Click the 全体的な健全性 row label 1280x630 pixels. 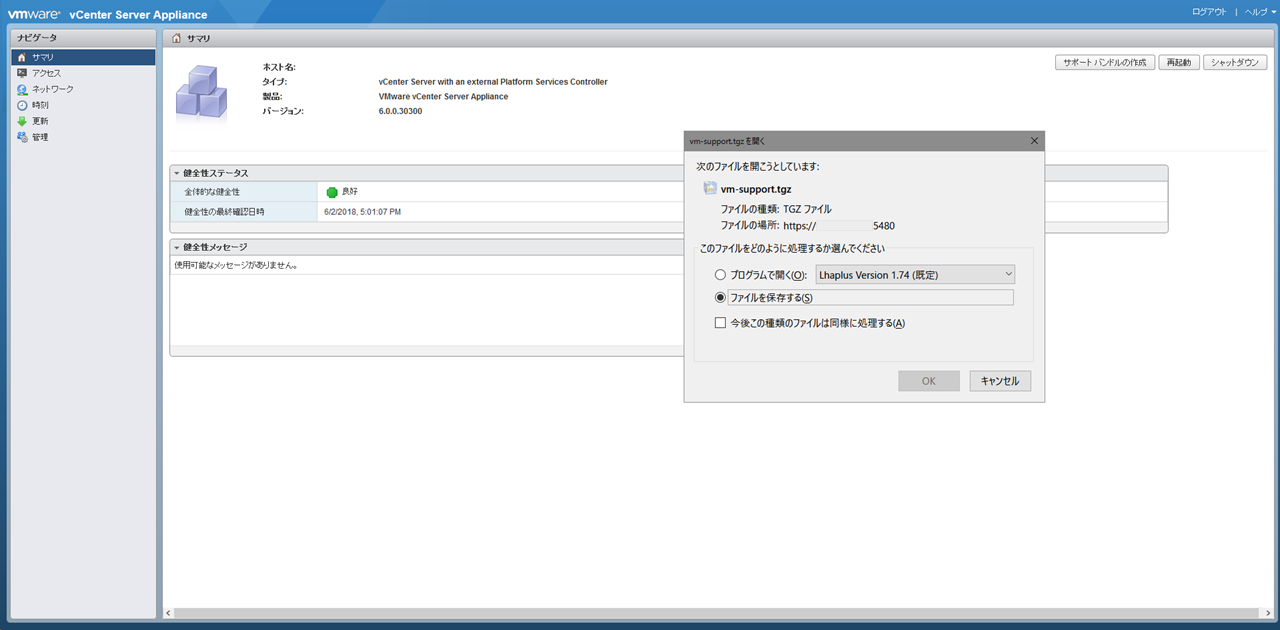tap(212, 191)
